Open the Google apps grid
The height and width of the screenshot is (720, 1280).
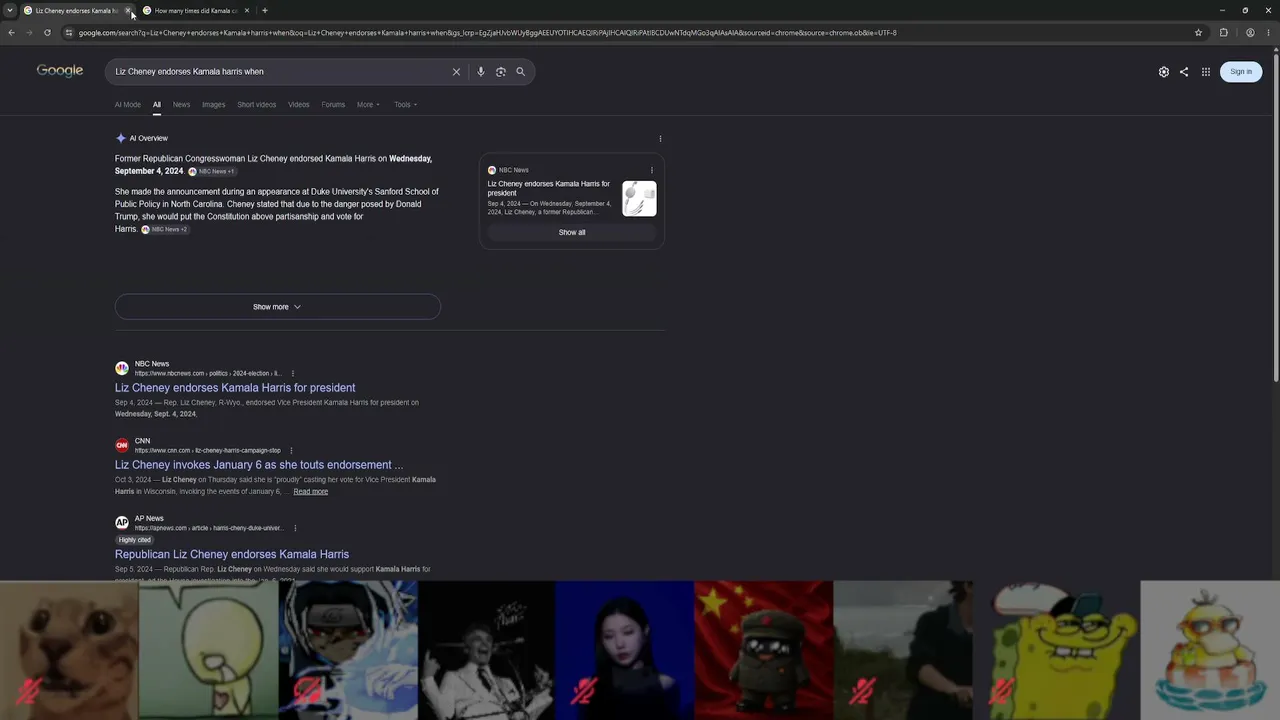tap(1206, 72)
